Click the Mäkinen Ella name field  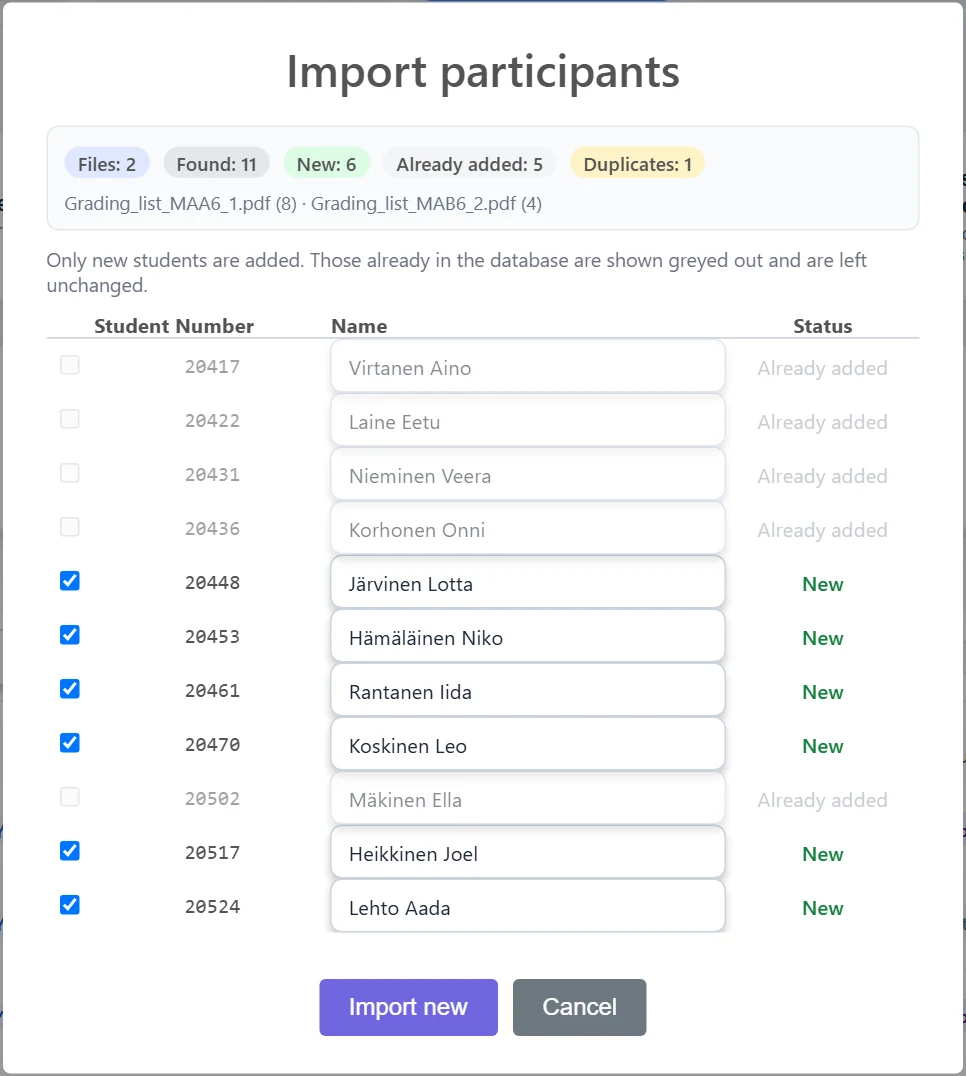[x=528, y=799]
